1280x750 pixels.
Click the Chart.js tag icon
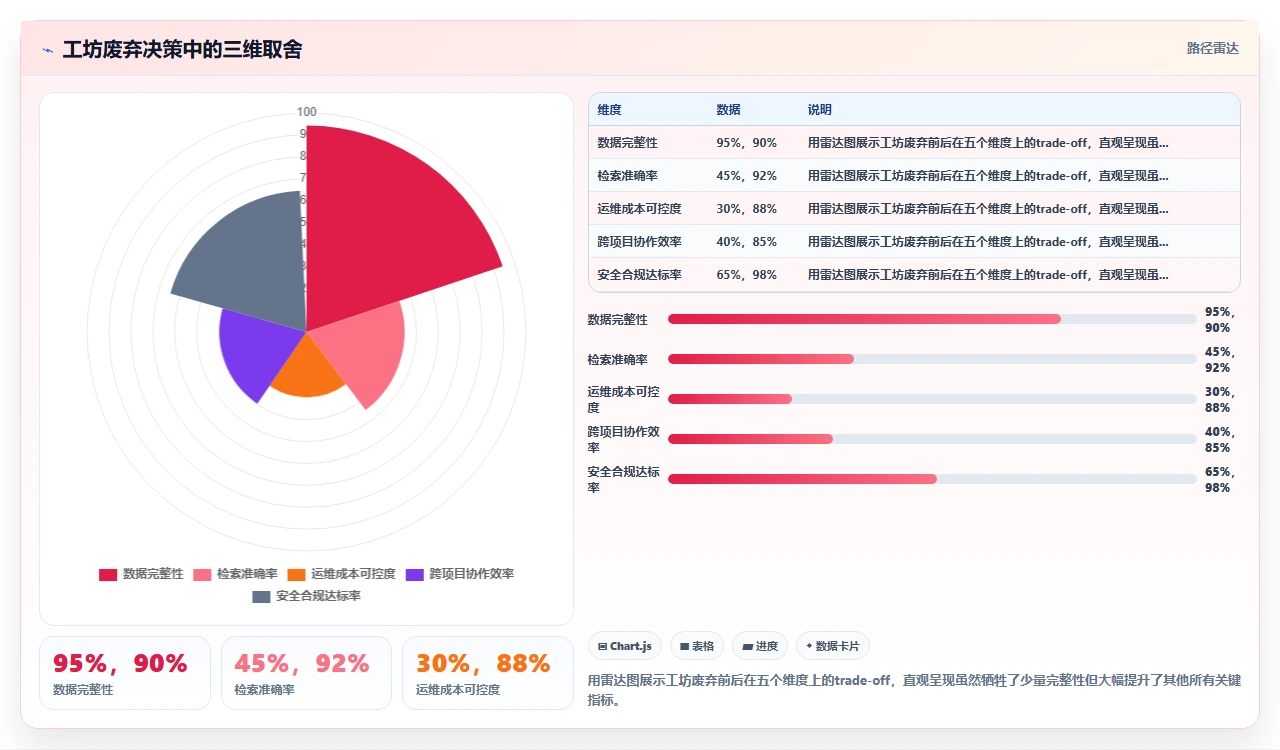click(602, 647)
